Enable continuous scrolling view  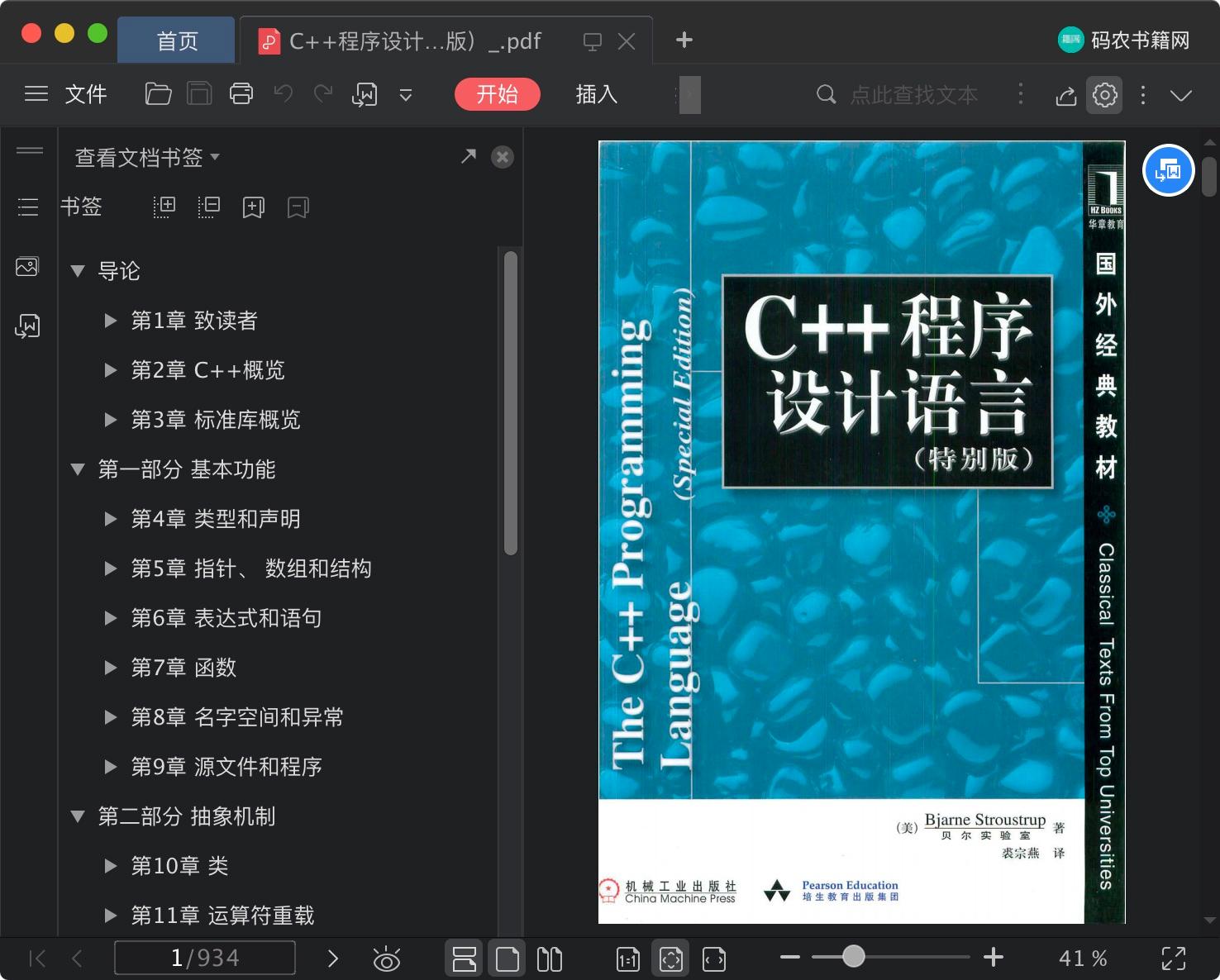pos(465,959)
